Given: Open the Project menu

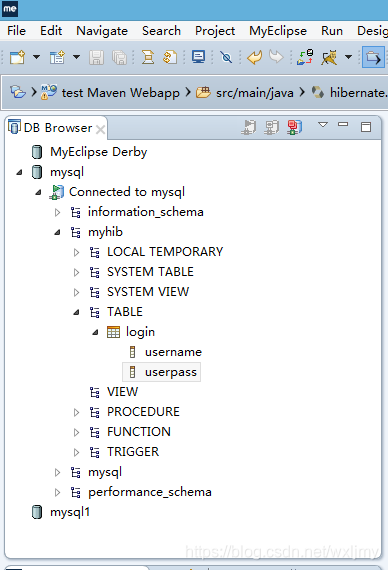Looking at the screenshot, I should (x=215, y=31).
